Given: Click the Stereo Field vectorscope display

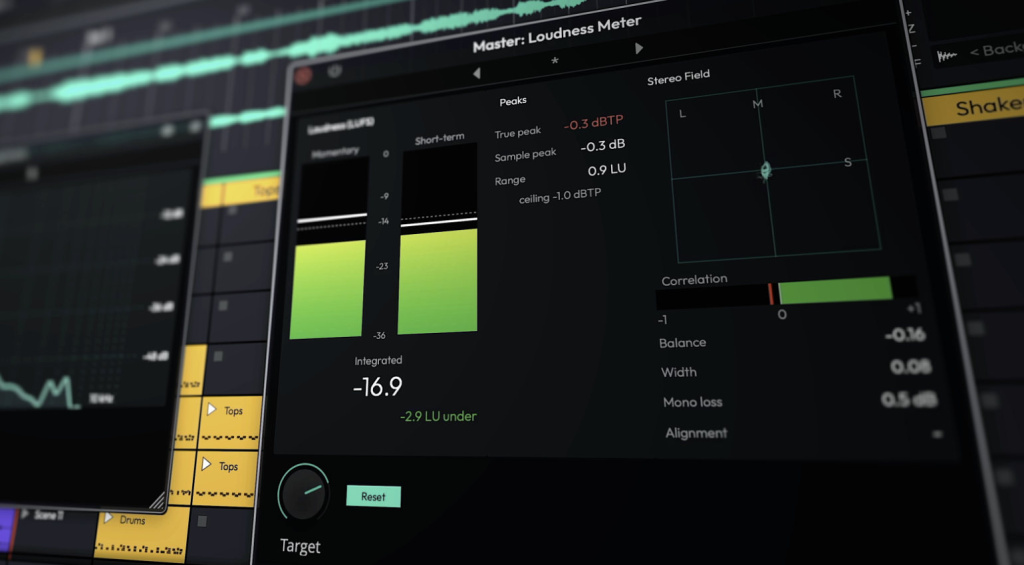Looking at the screenshot, I should pos(773,171).
